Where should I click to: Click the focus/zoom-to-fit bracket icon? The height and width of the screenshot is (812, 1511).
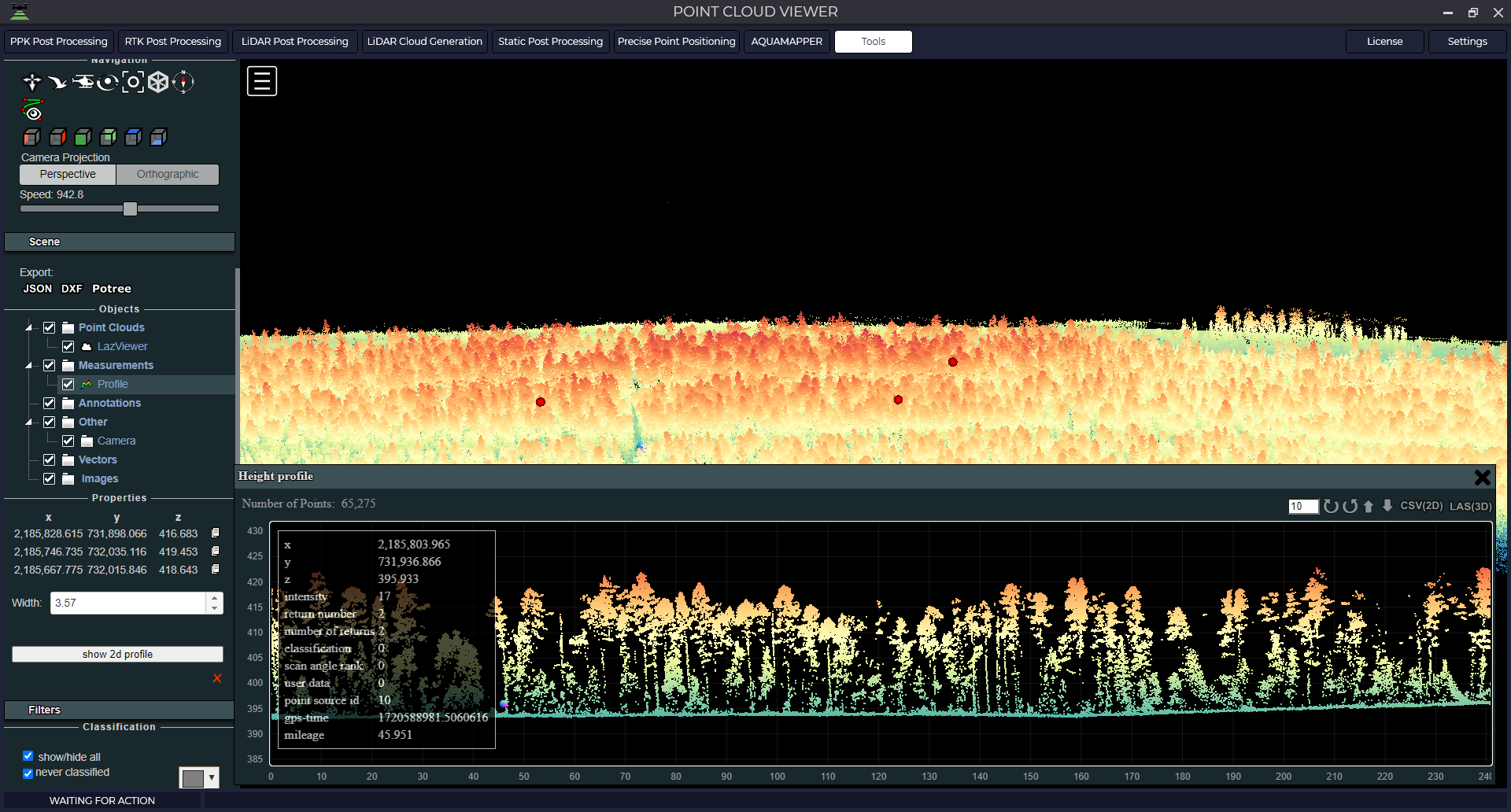pyautogui.click(x=133, y=82)
